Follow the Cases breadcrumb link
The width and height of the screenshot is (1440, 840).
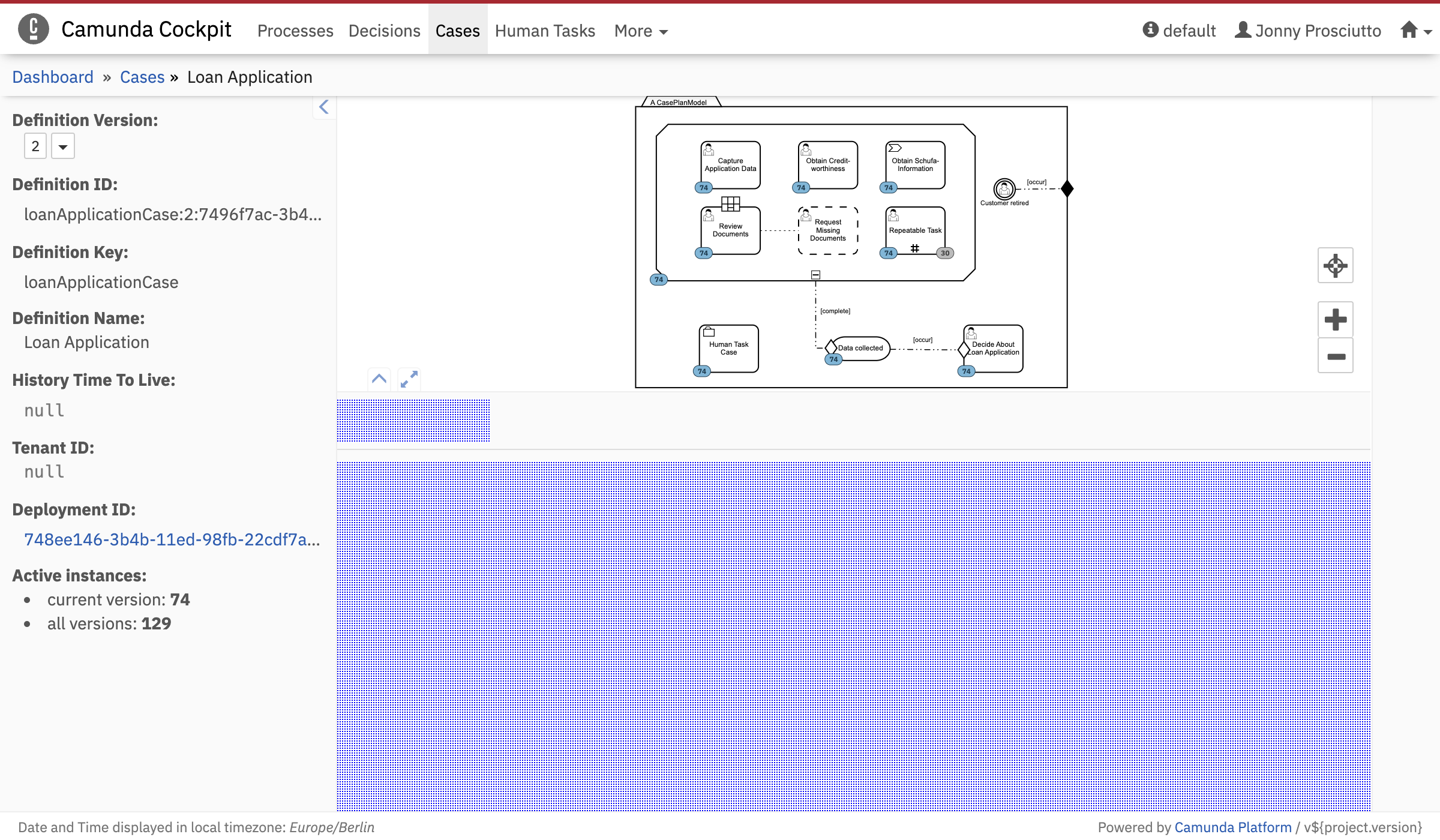[142, 77]
